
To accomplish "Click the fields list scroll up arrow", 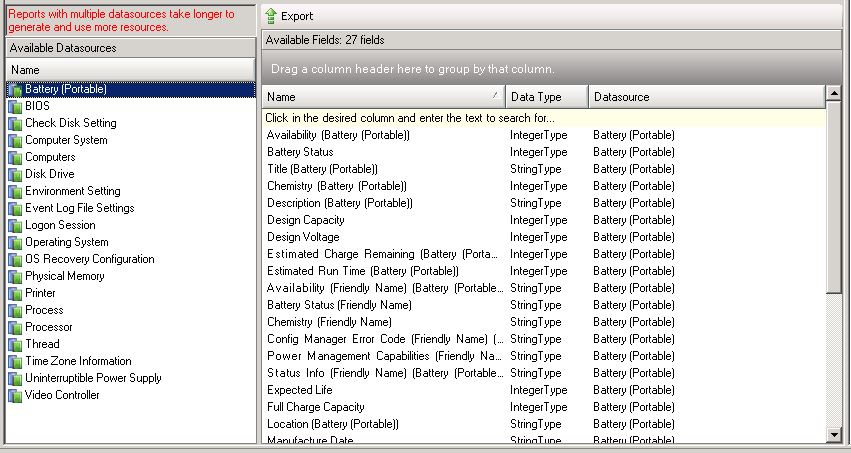I will (834, 93).
